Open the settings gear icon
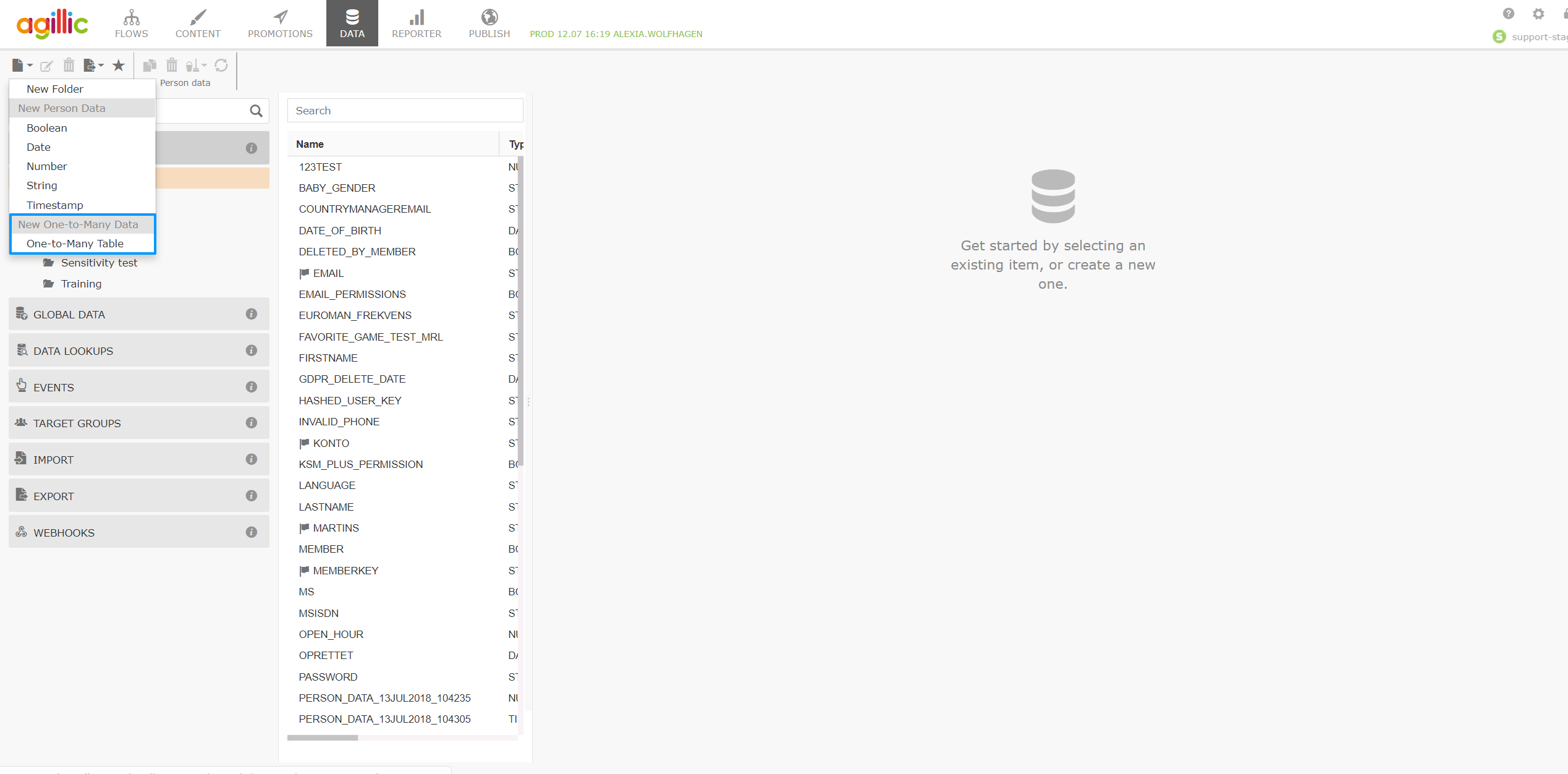This screenshot has width=1568, height=774. pos(1538,14)
